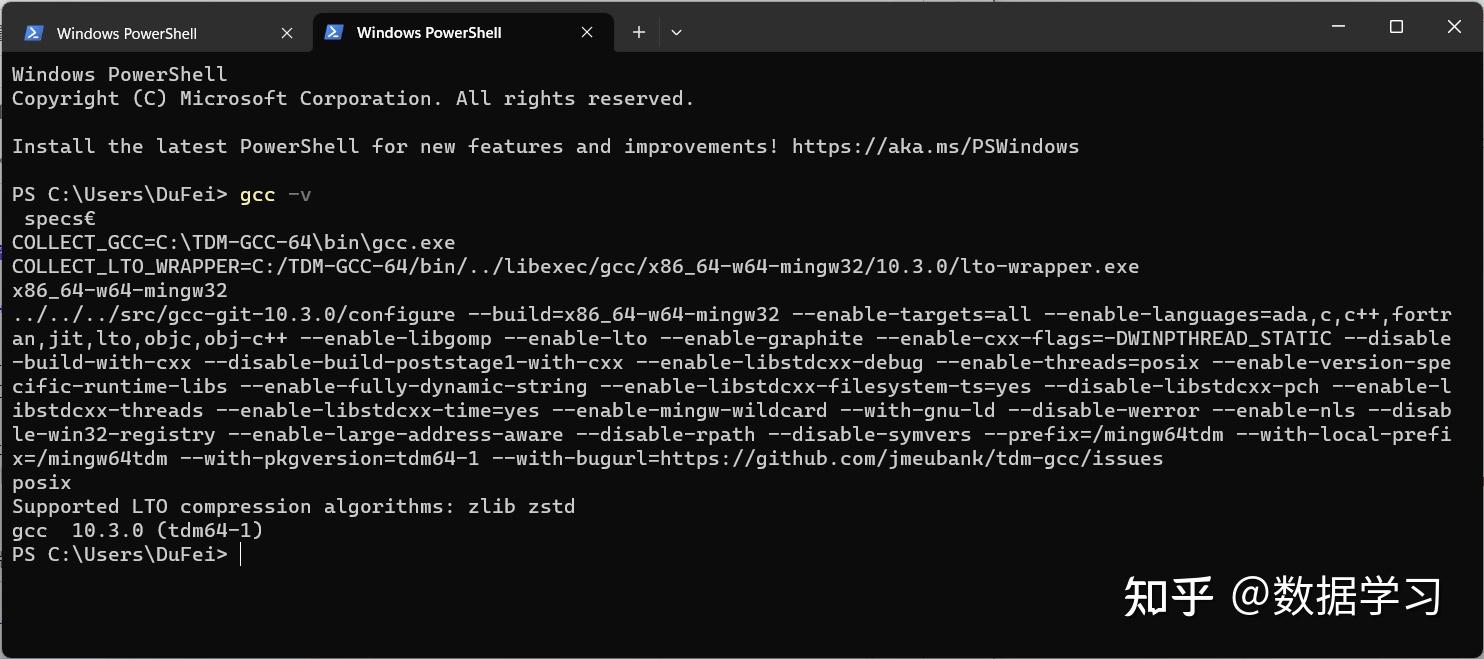
Task: Click the PowerShell icon on the inactive first tab
Action: tap(33, 33)
